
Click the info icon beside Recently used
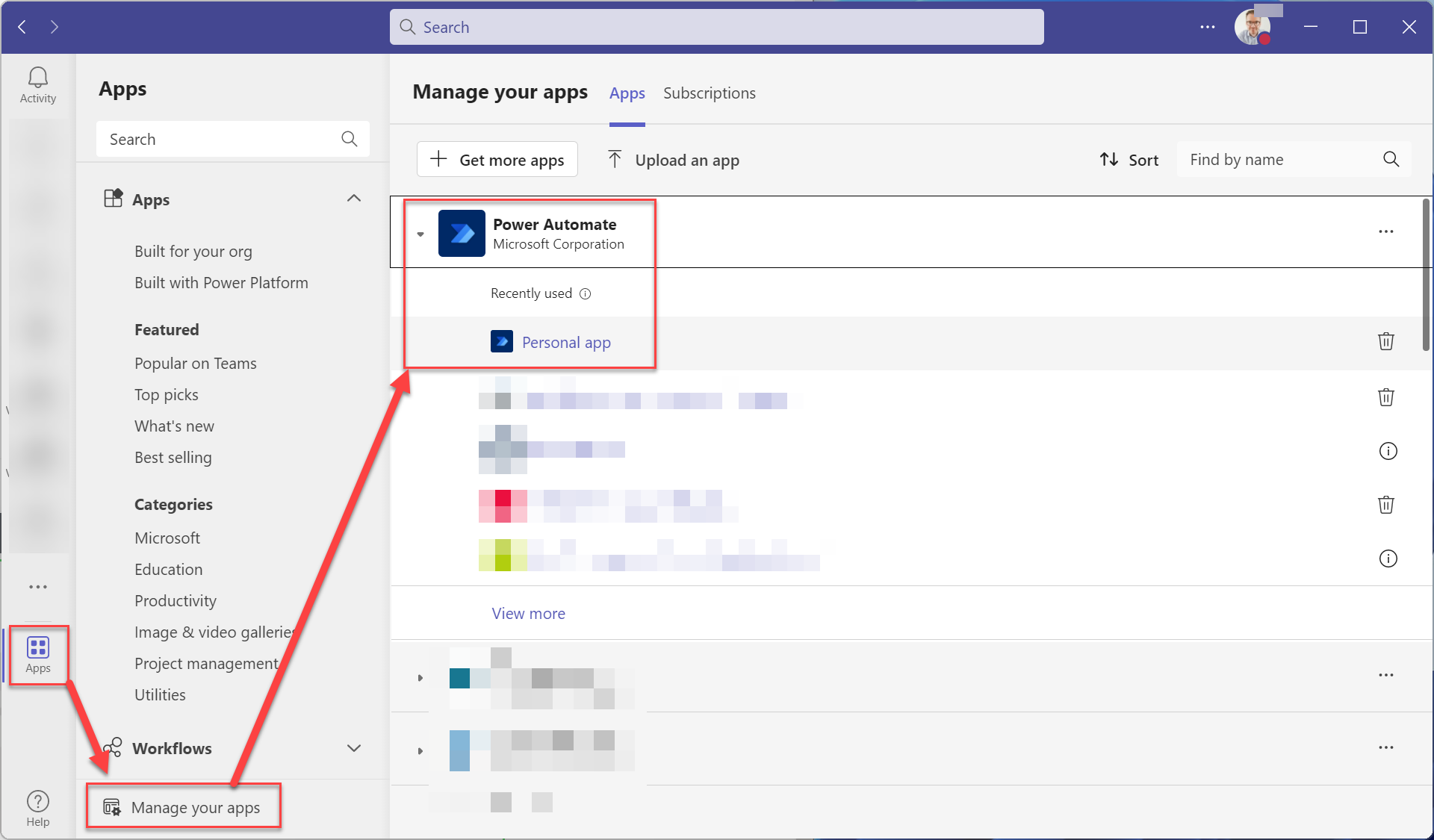tap(586, 293)
